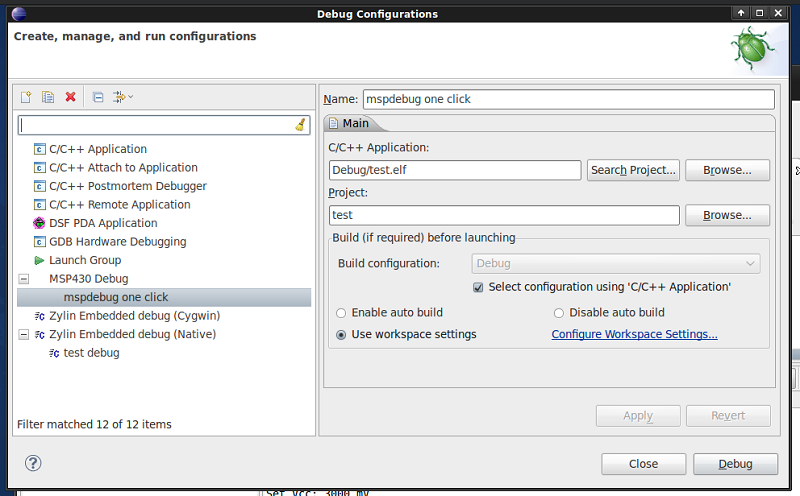Select C/C++ Application configuration type
The image size is (800, 496).
point(97,149)
